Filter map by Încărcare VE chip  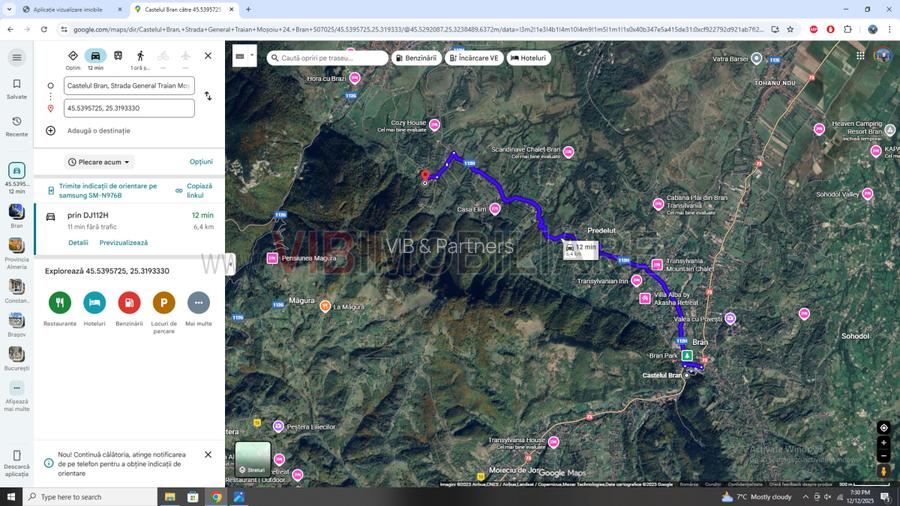(474, 58)
